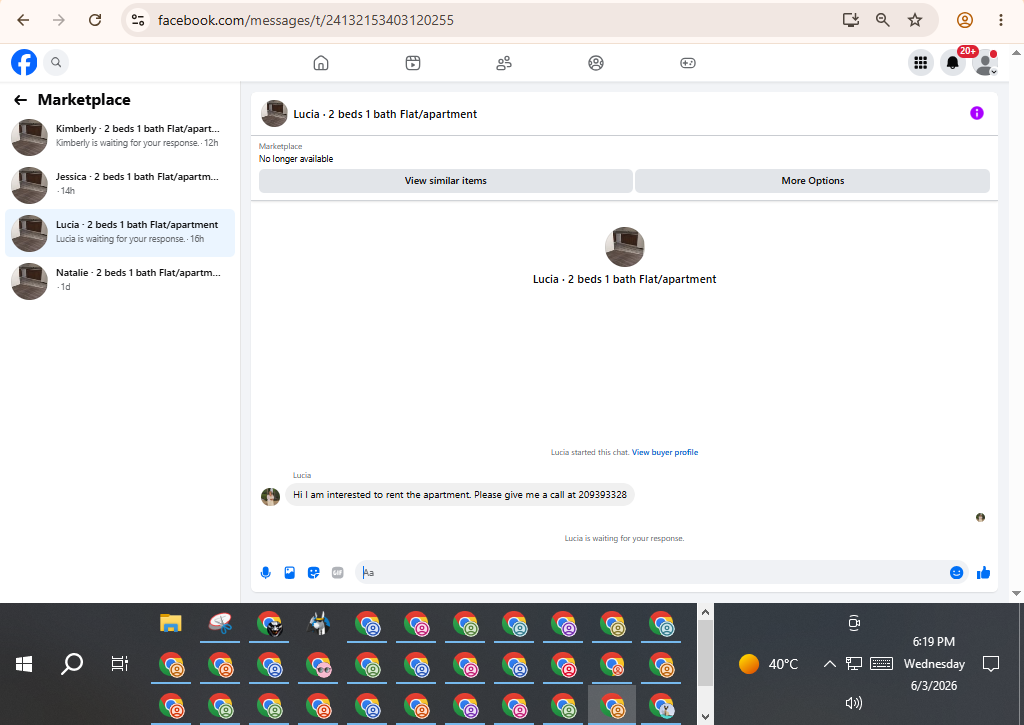Image resolution: width=1024 pixels, height=725 pixels.
Task: Open the Groups icon in top navigation
Action: pyautogui.click(x=596, y=63)
